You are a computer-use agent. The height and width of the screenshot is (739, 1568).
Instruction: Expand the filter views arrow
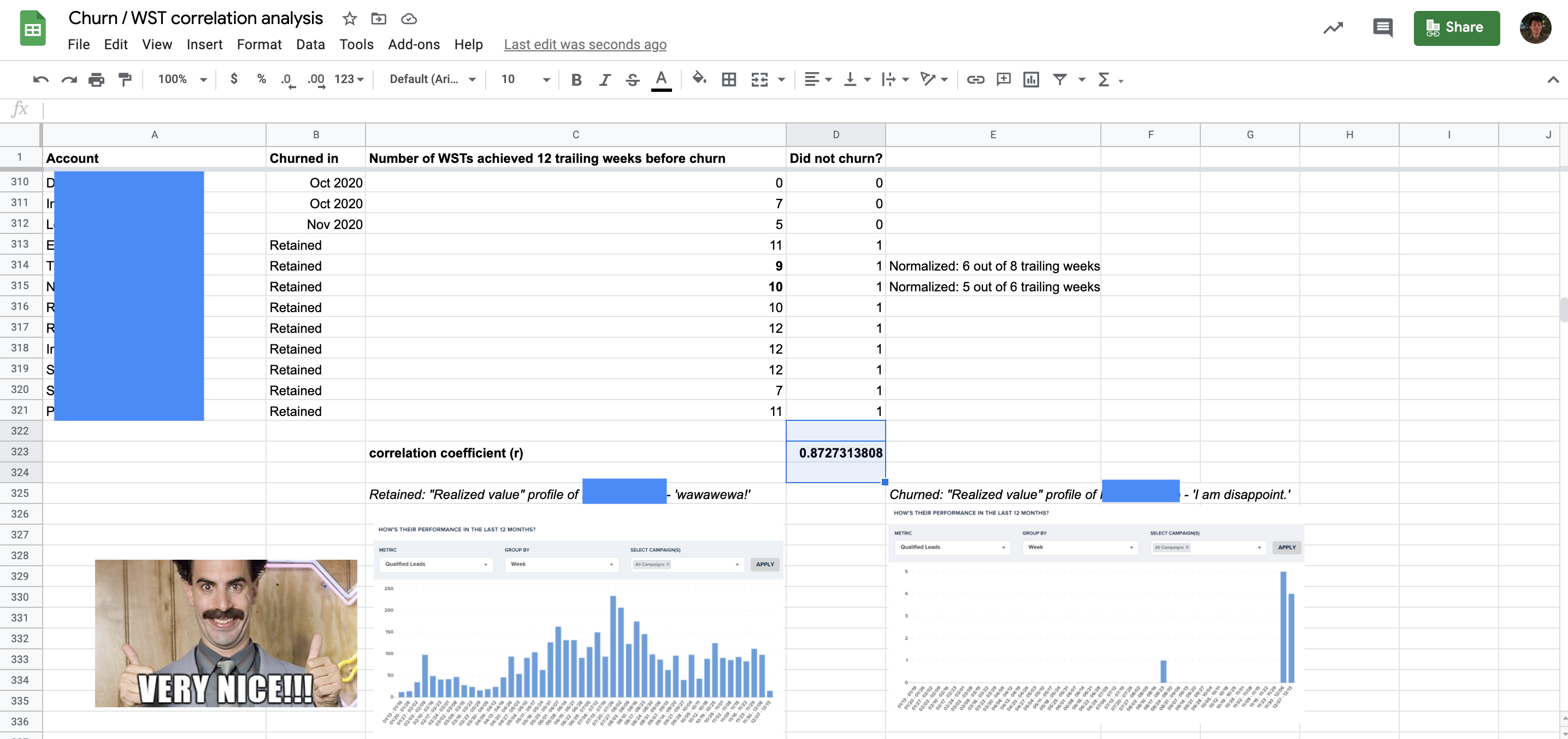[1082, 80]
